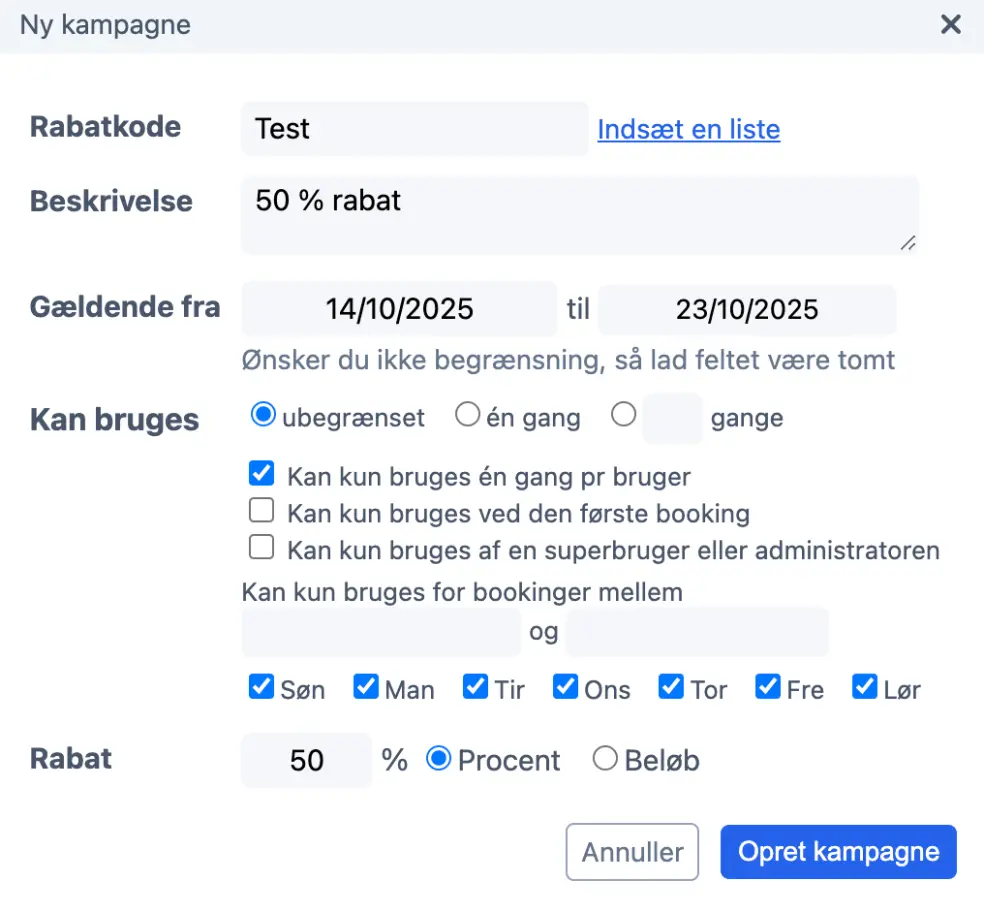The width and height of the screenshot is (984, 913).
Task: Click the Rabat value field showing 50
Action: 305,760
